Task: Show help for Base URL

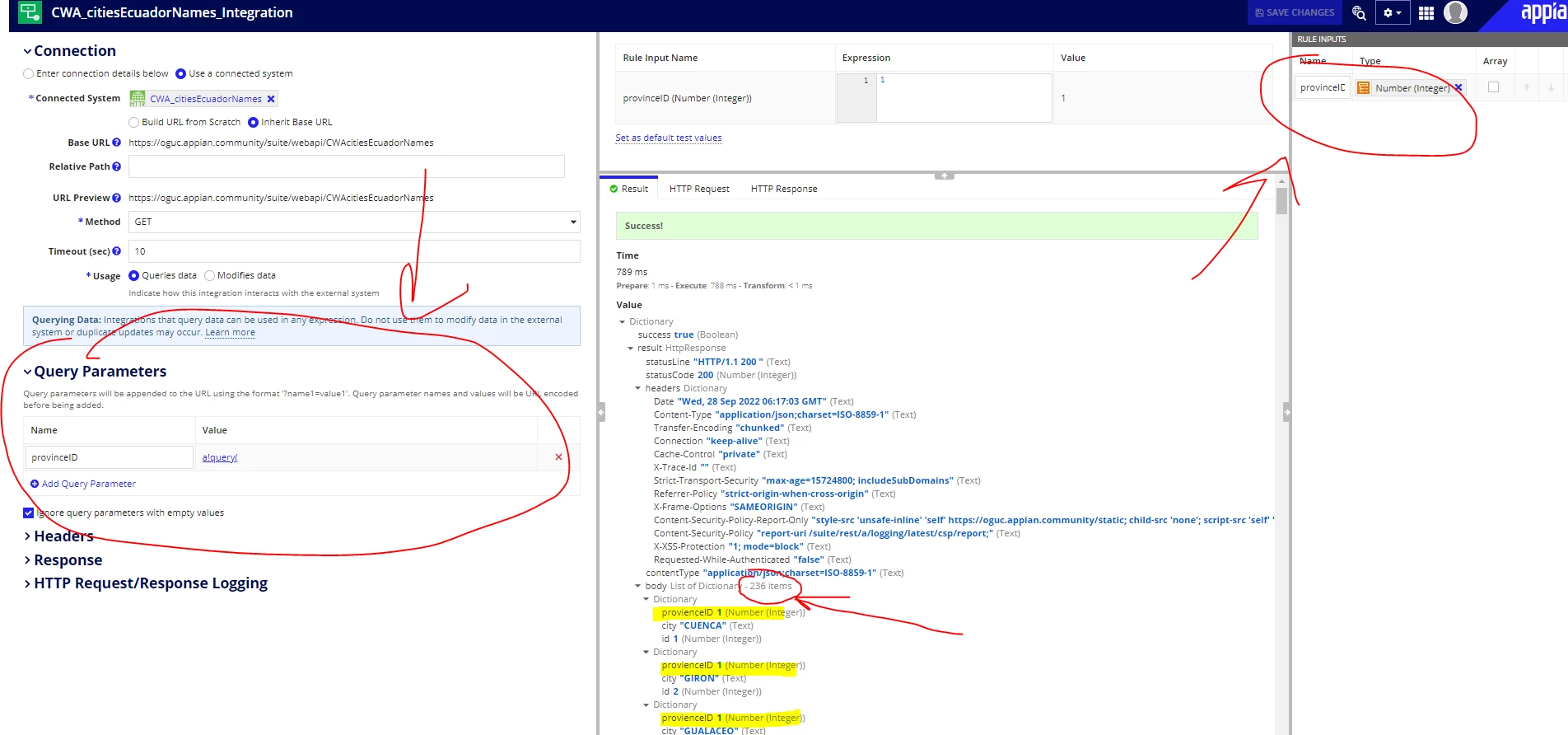Action: click(x=117, y=143)
